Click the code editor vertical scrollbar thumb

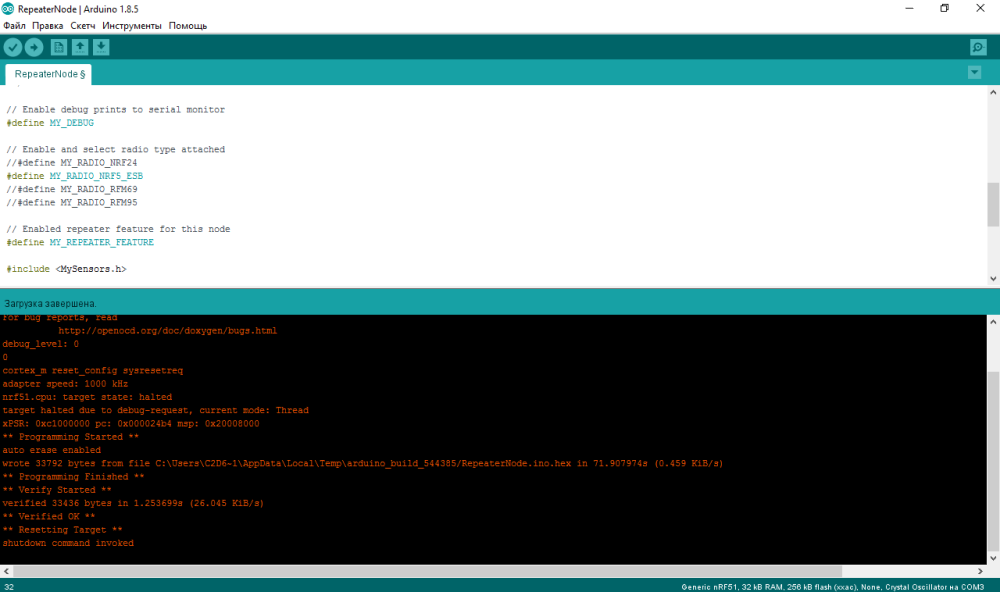pyautogui.click(x=993, y=204)
